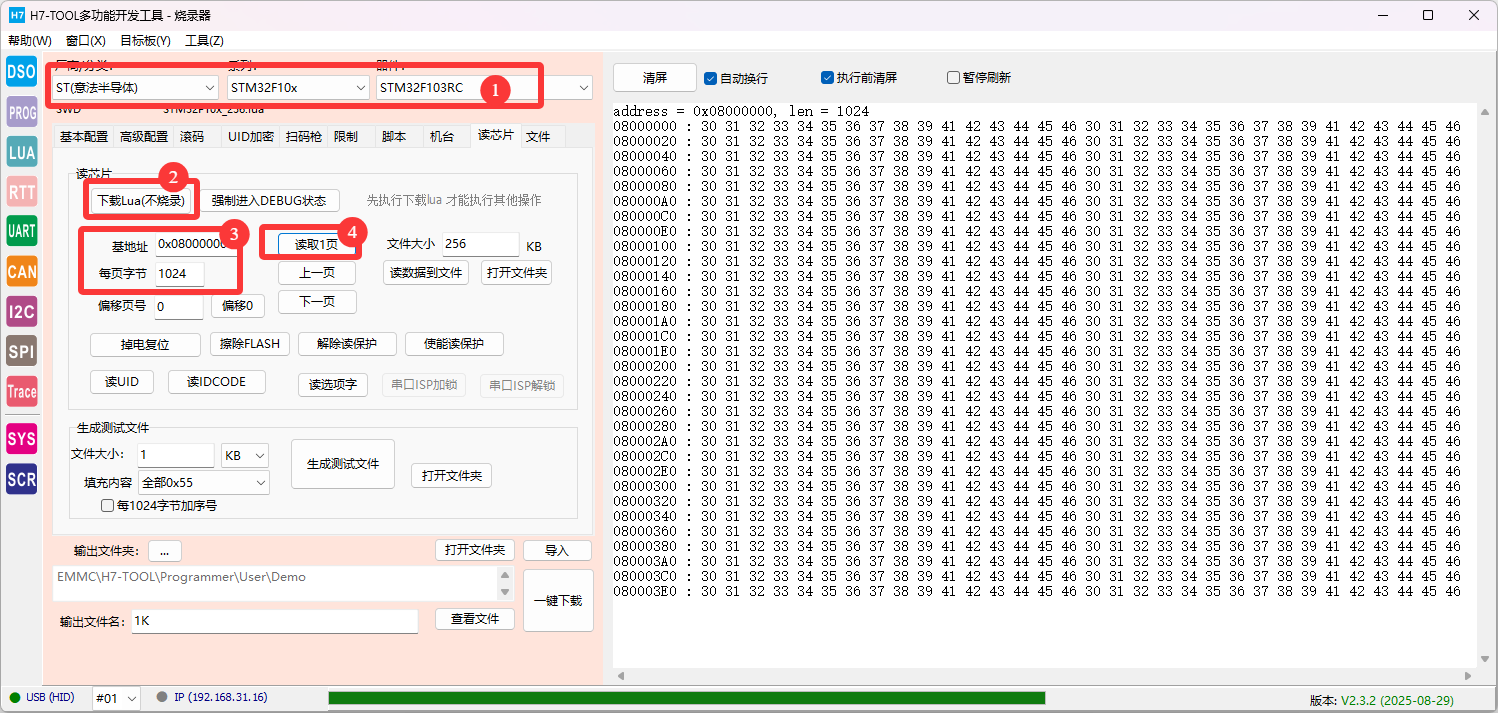Expand the ST(意法半导体) manufacturer dropdown

coord(135,88)
